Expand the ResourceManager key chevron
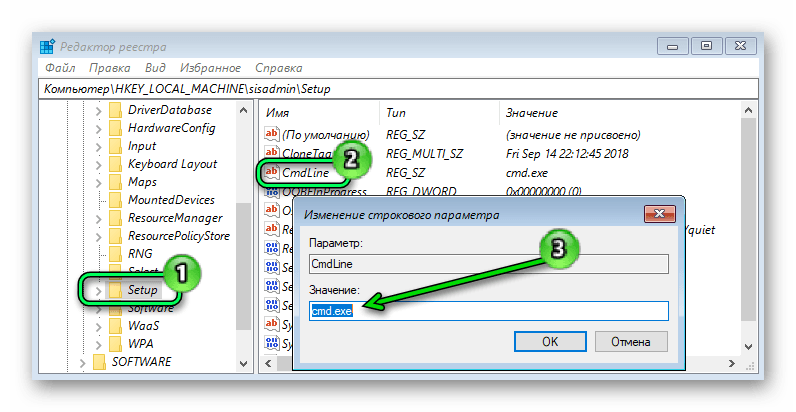The image size is (796, 412). pos(98,218)
